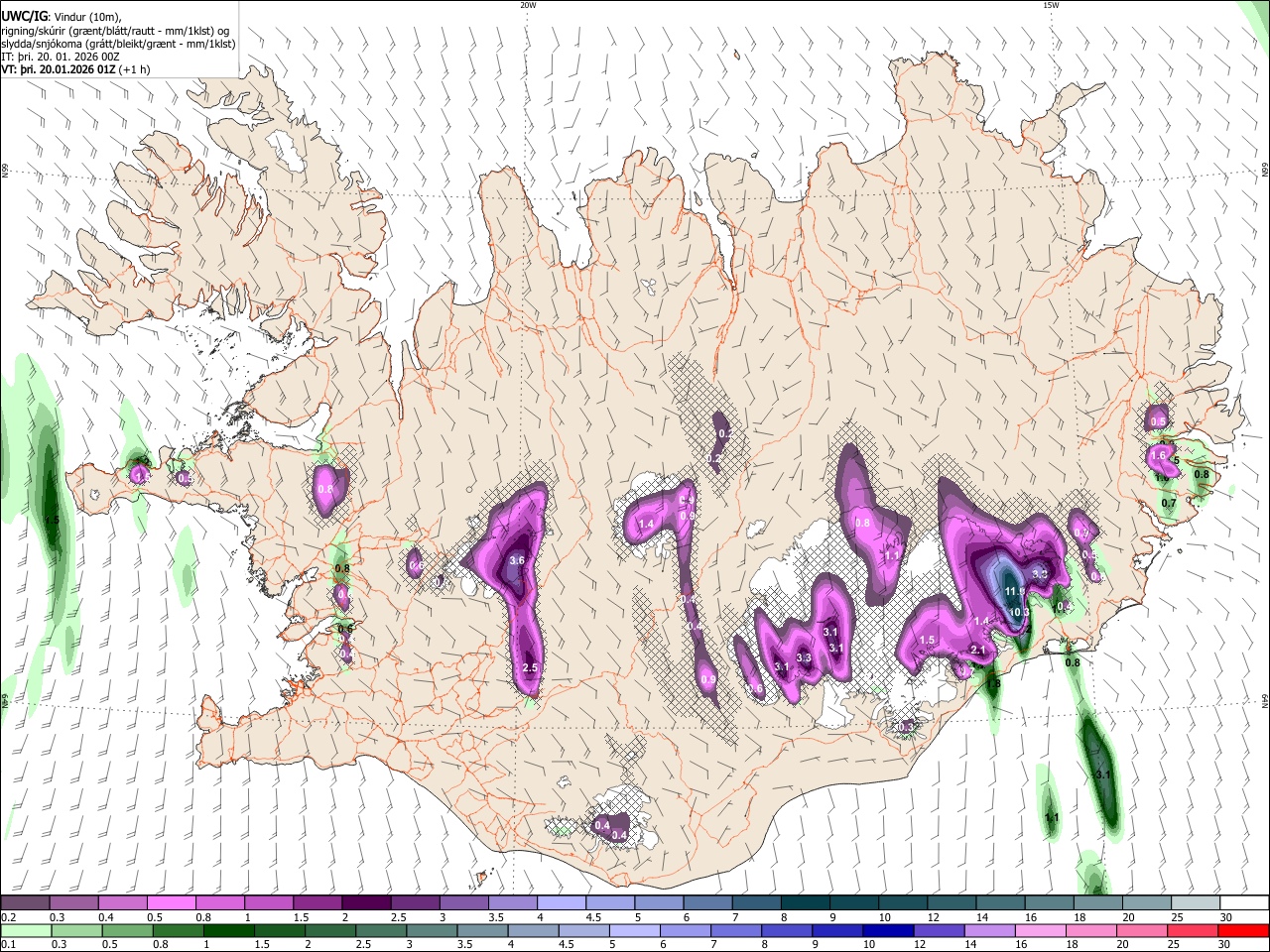Click the "0.1" label starting the rain legend row

(8, 945)
